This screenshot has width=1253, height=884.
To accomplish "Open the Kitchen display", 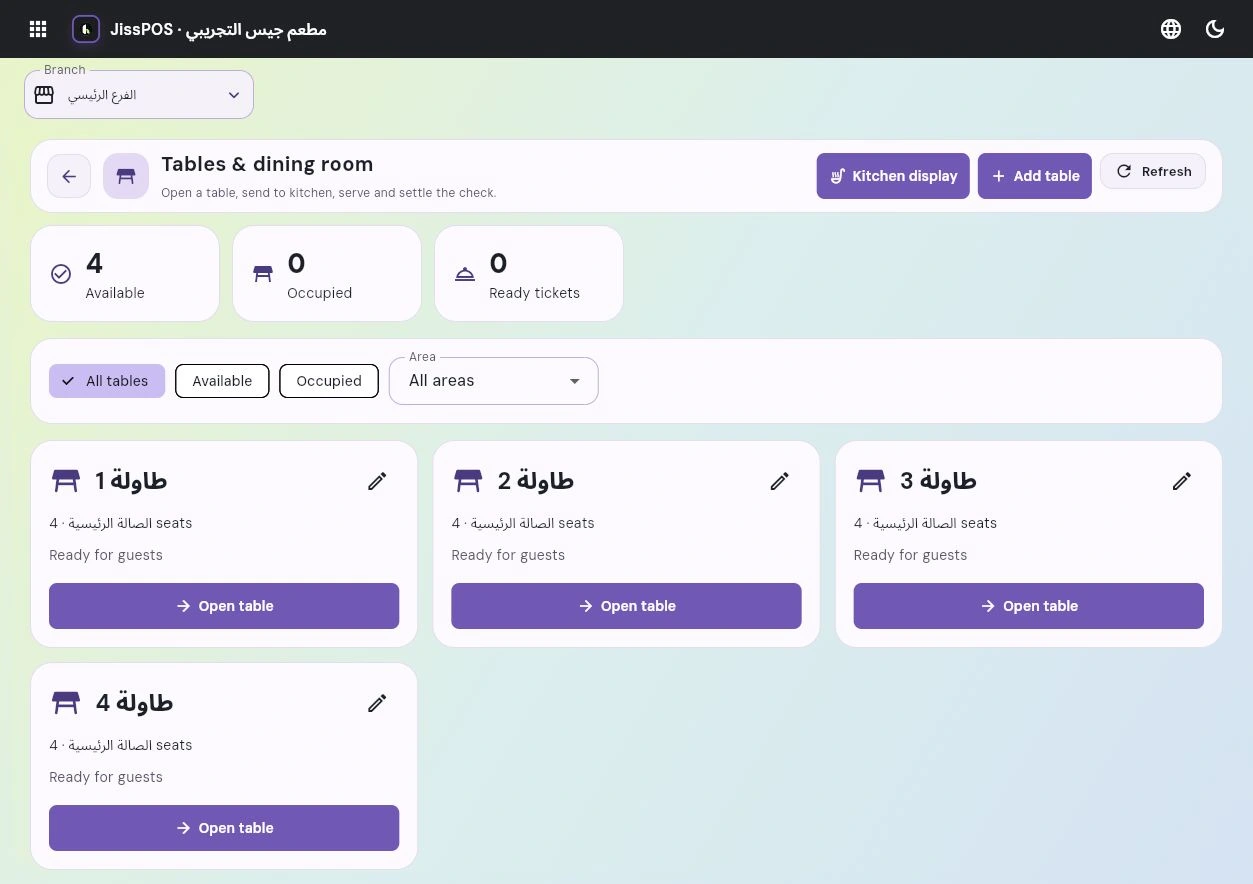I will click(893, 176).
